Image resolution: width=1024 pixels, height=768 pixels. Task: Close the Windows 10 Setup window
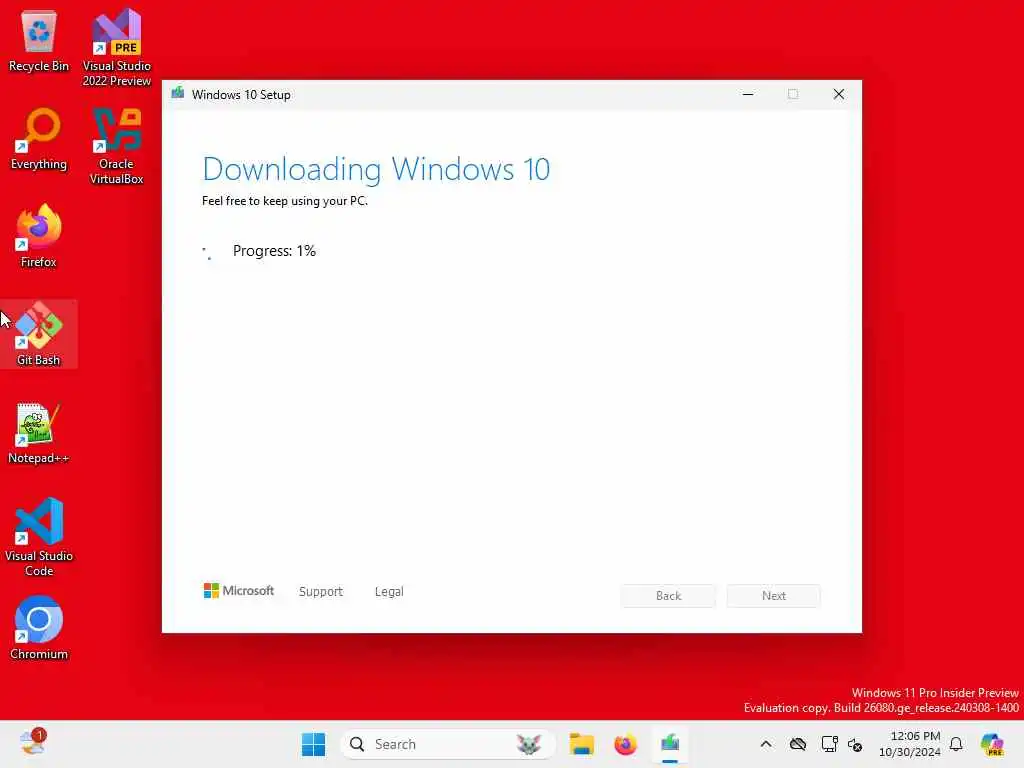tap(839, 95)
